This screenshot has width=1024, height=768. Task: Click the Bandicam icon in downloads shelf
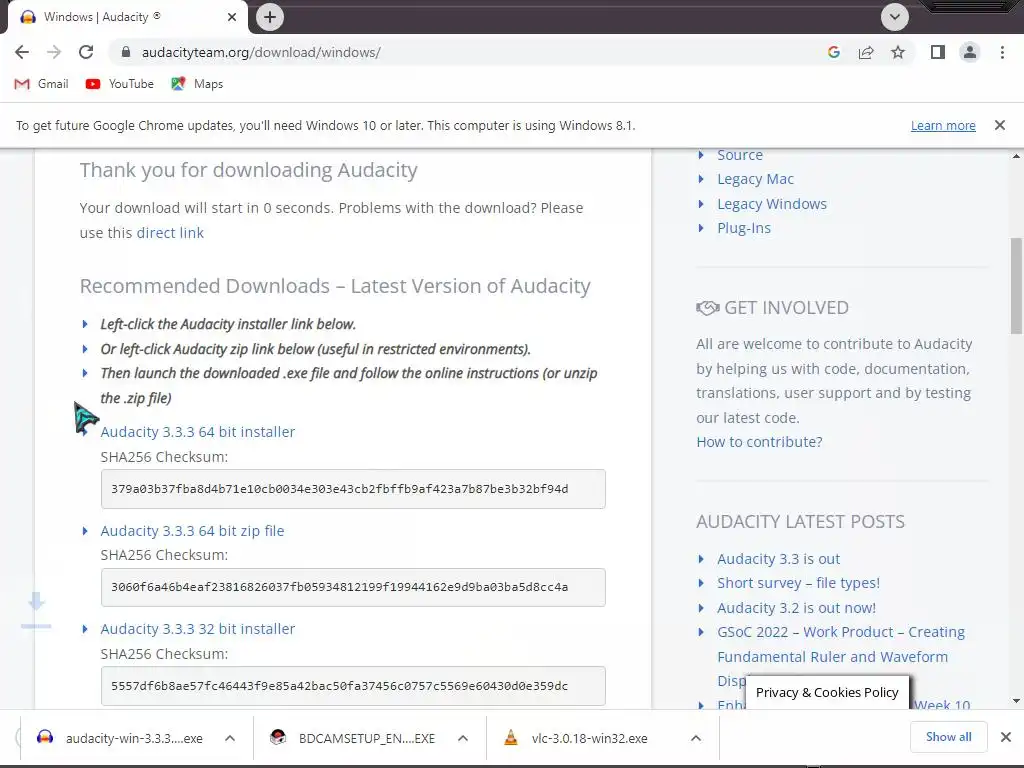point(278,738)
